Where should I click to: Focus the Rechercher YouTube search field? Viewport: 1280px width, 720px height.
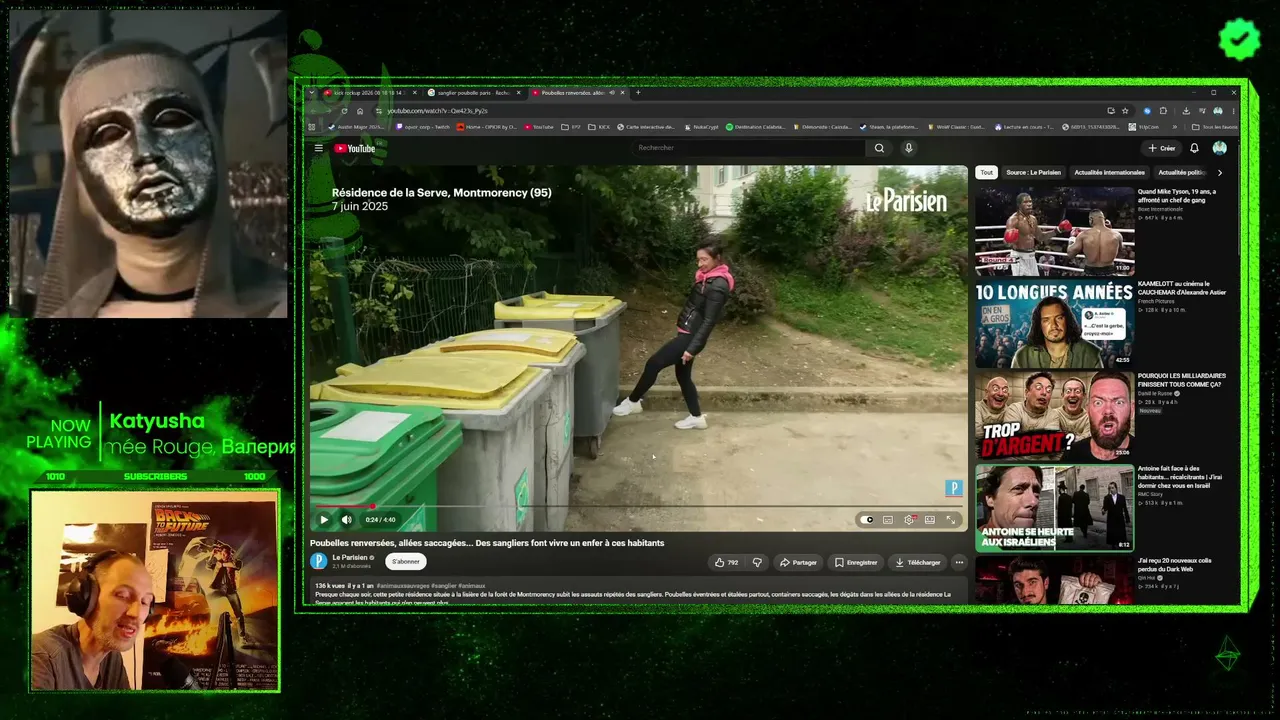pyautogui.click(x=750, y=148)
